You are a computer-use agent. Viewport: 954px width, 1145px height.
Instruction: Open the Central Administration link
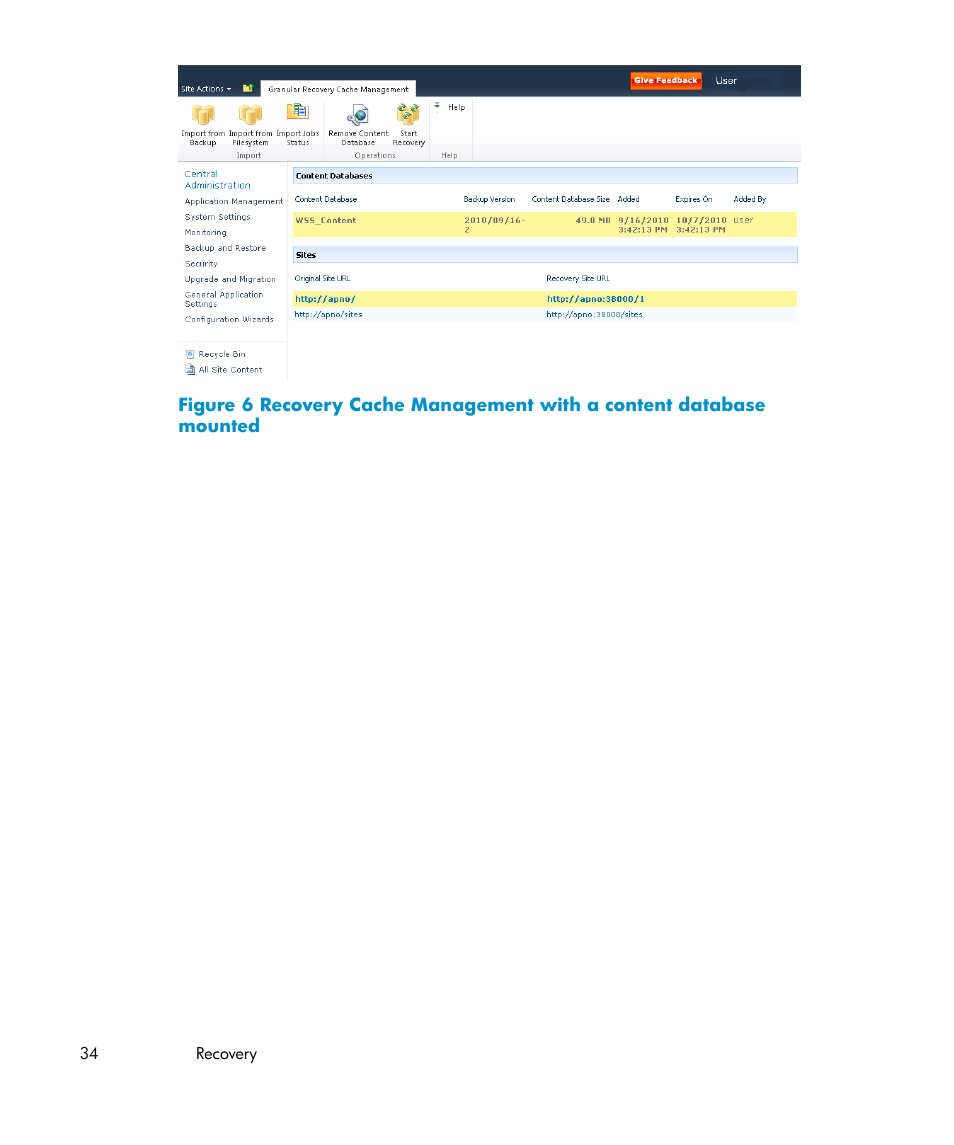pos(217,180)
